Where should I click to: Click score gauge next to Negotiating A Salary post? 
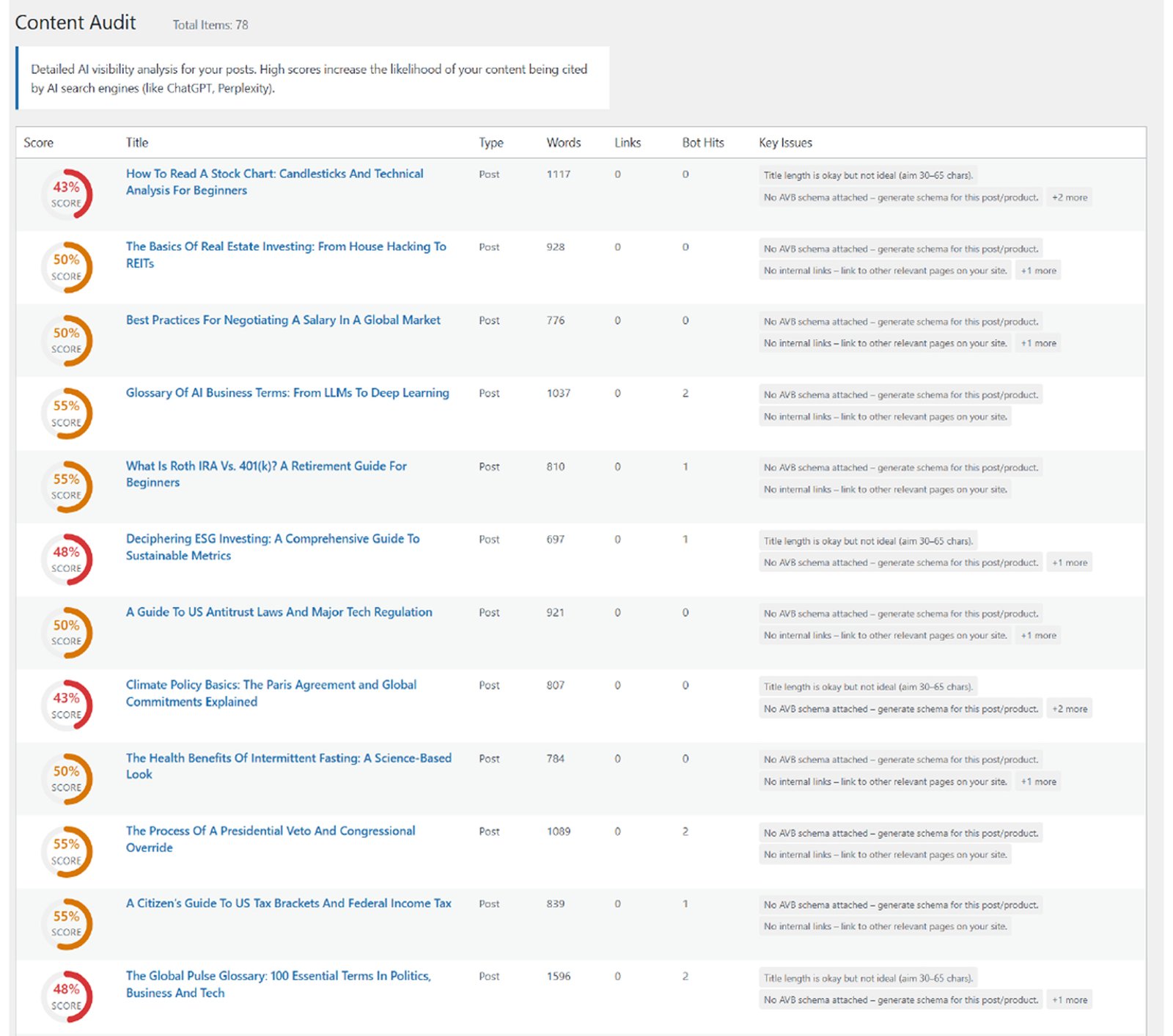pyautogui.click(x=66, y=340)
